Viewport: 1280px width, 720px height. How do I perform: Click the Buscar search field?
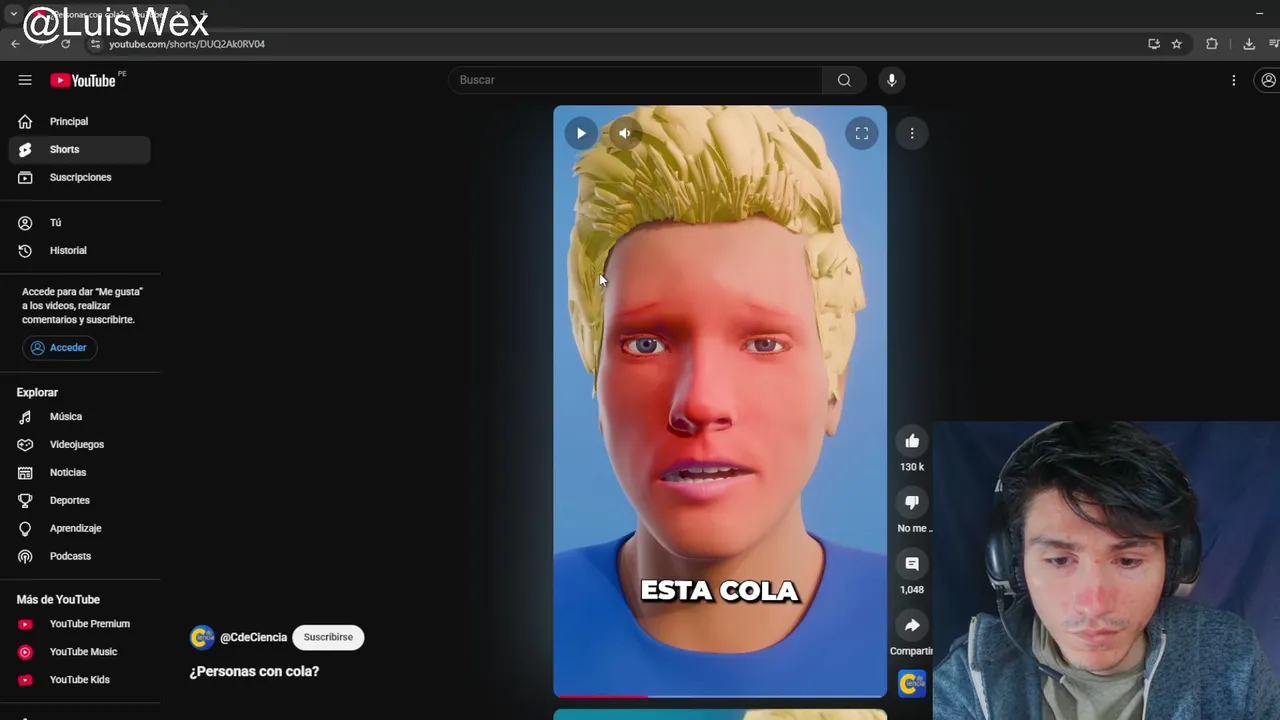(636, 80)
